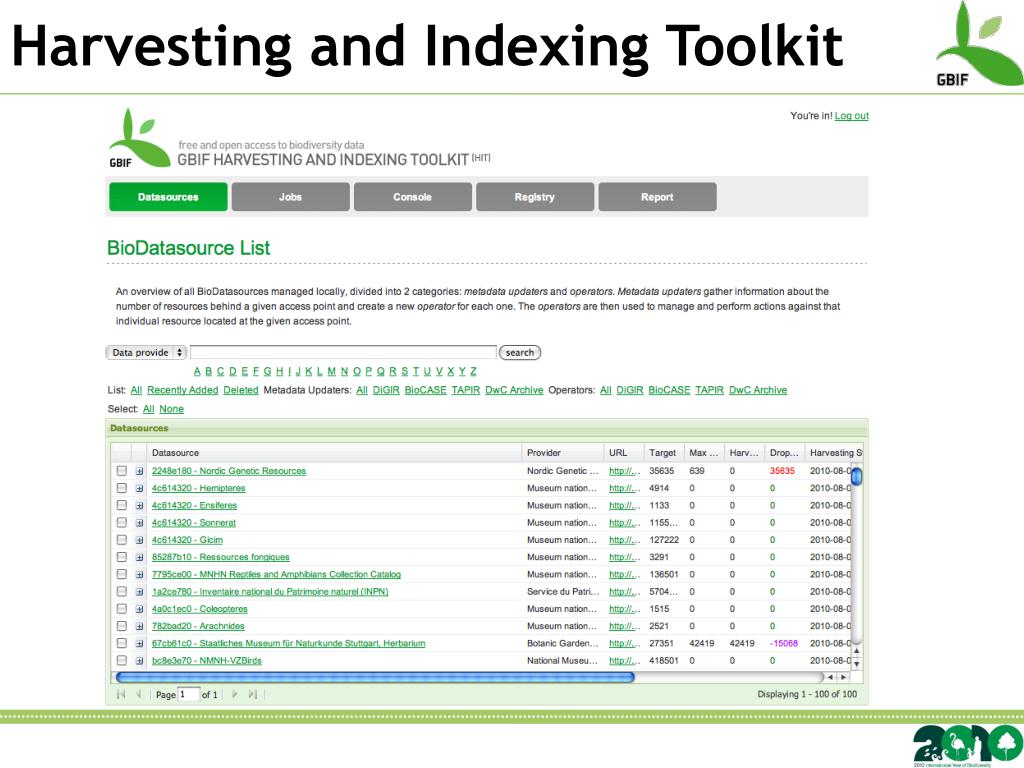Expand the Nordic Genetic Resources row
The width and height of the screenshot is (1024, 768).
click(x=139, y=471)
